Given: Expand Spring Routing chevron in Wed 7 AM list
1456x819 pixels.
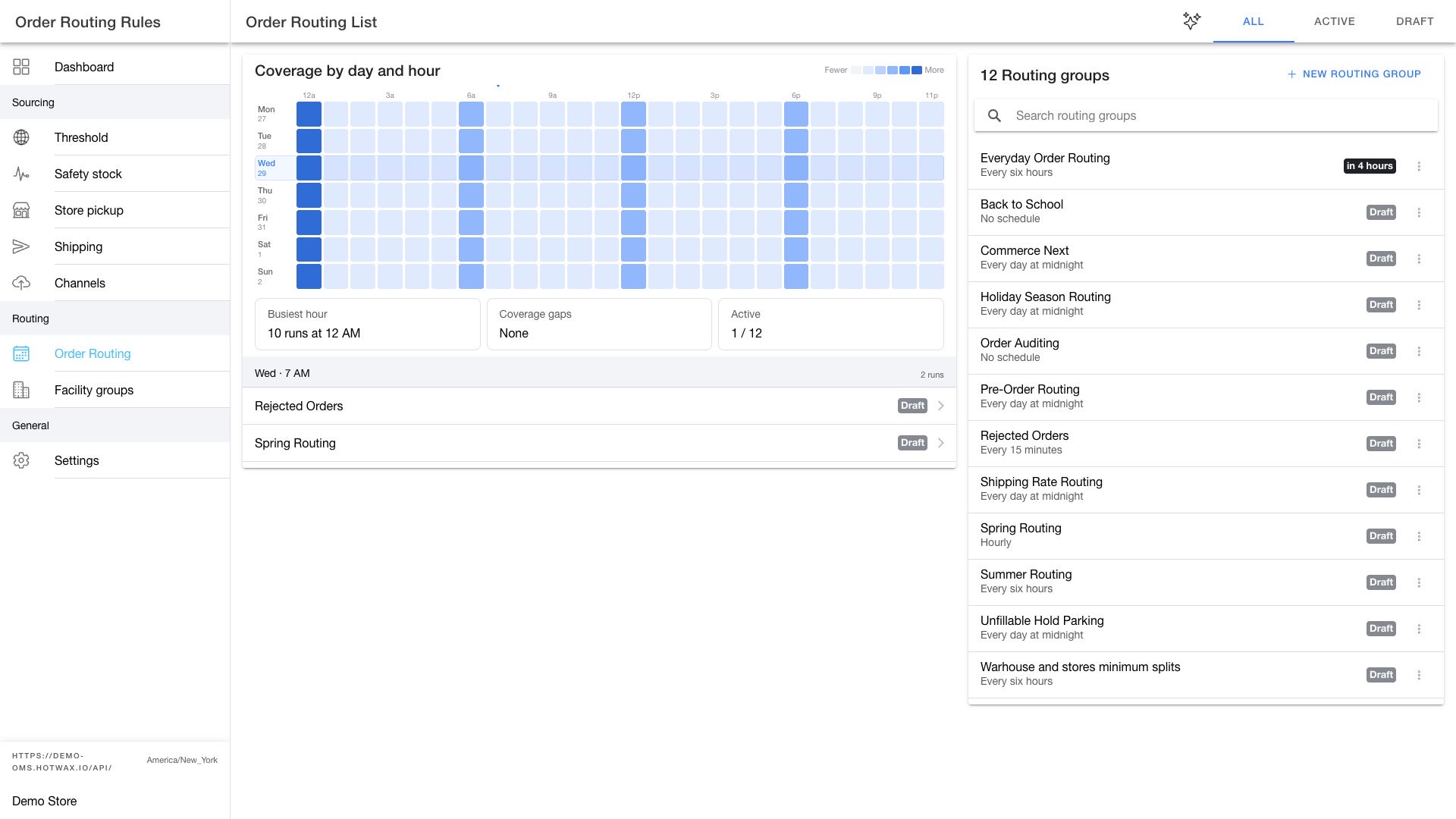Looking at the screenshot, I should 940,443.
